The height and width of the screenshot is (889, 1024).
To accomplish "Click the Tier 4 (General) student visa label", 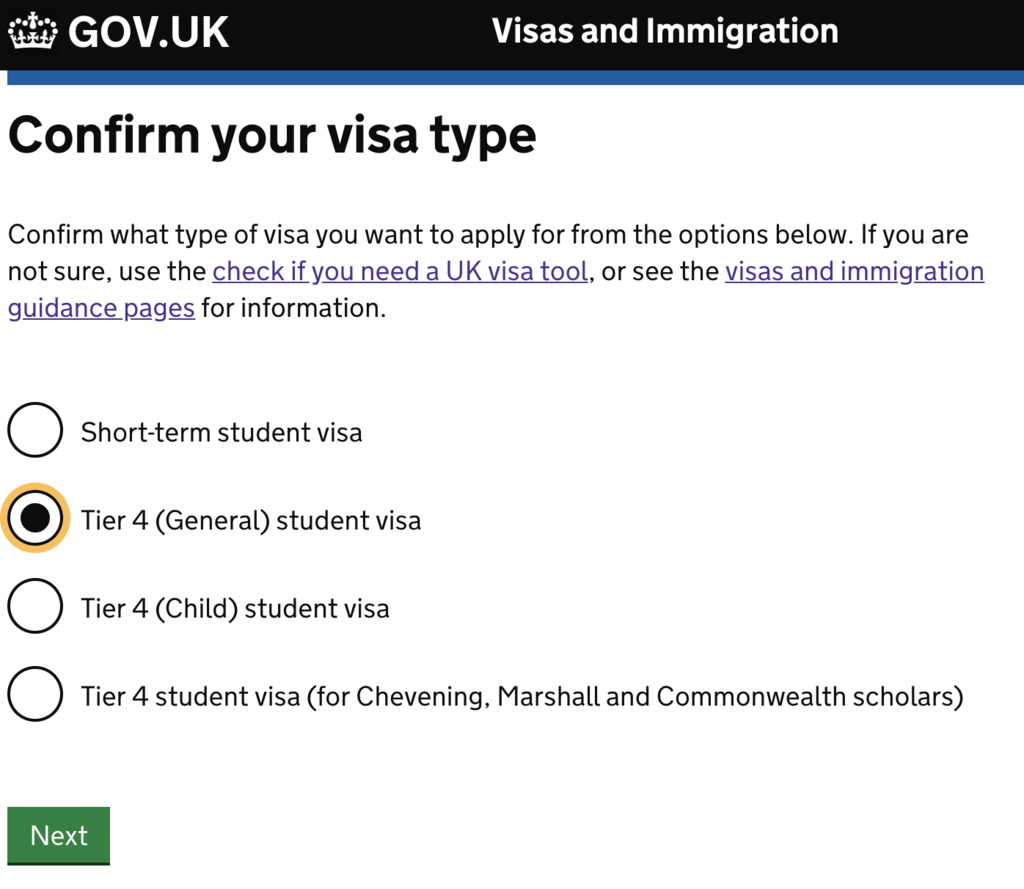I will pyautogui.click(x=249, y=519).
